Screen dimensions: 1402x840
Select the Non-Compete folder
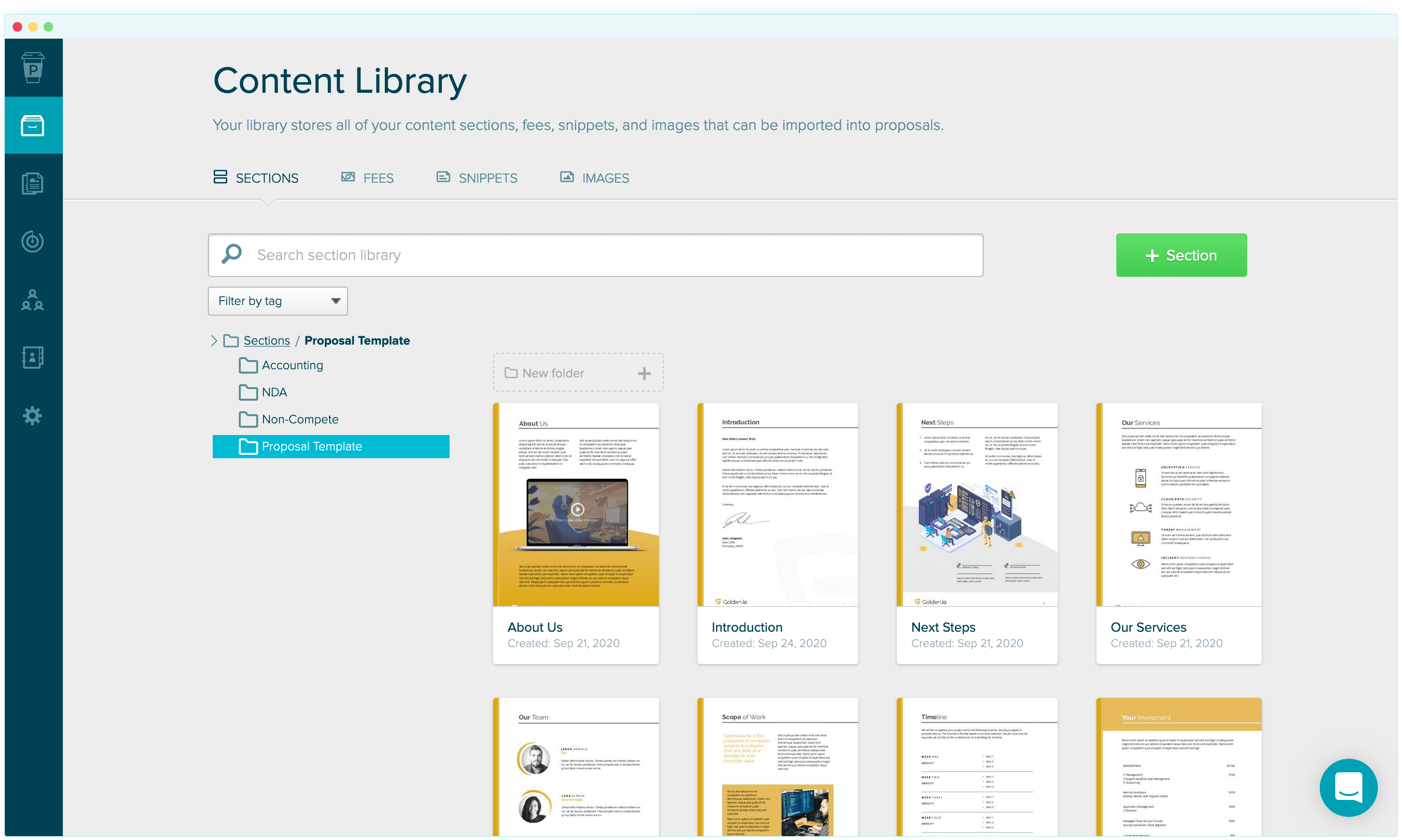[x=299, y=420]
